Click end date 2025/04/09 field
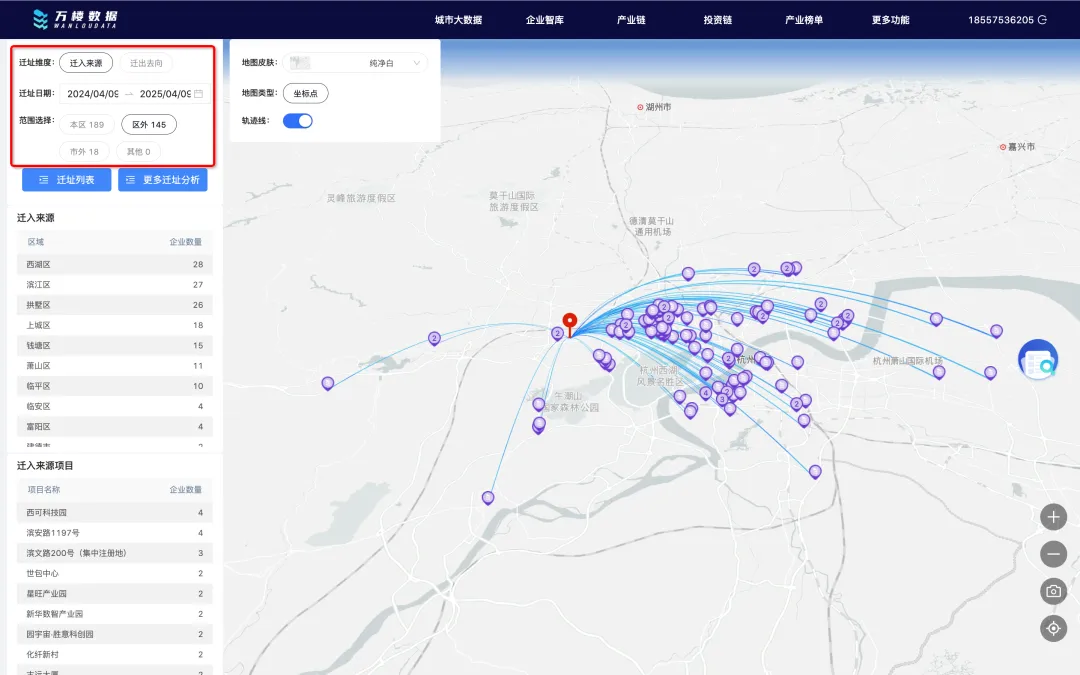The image size is (1080, 675). coord(165,94)
